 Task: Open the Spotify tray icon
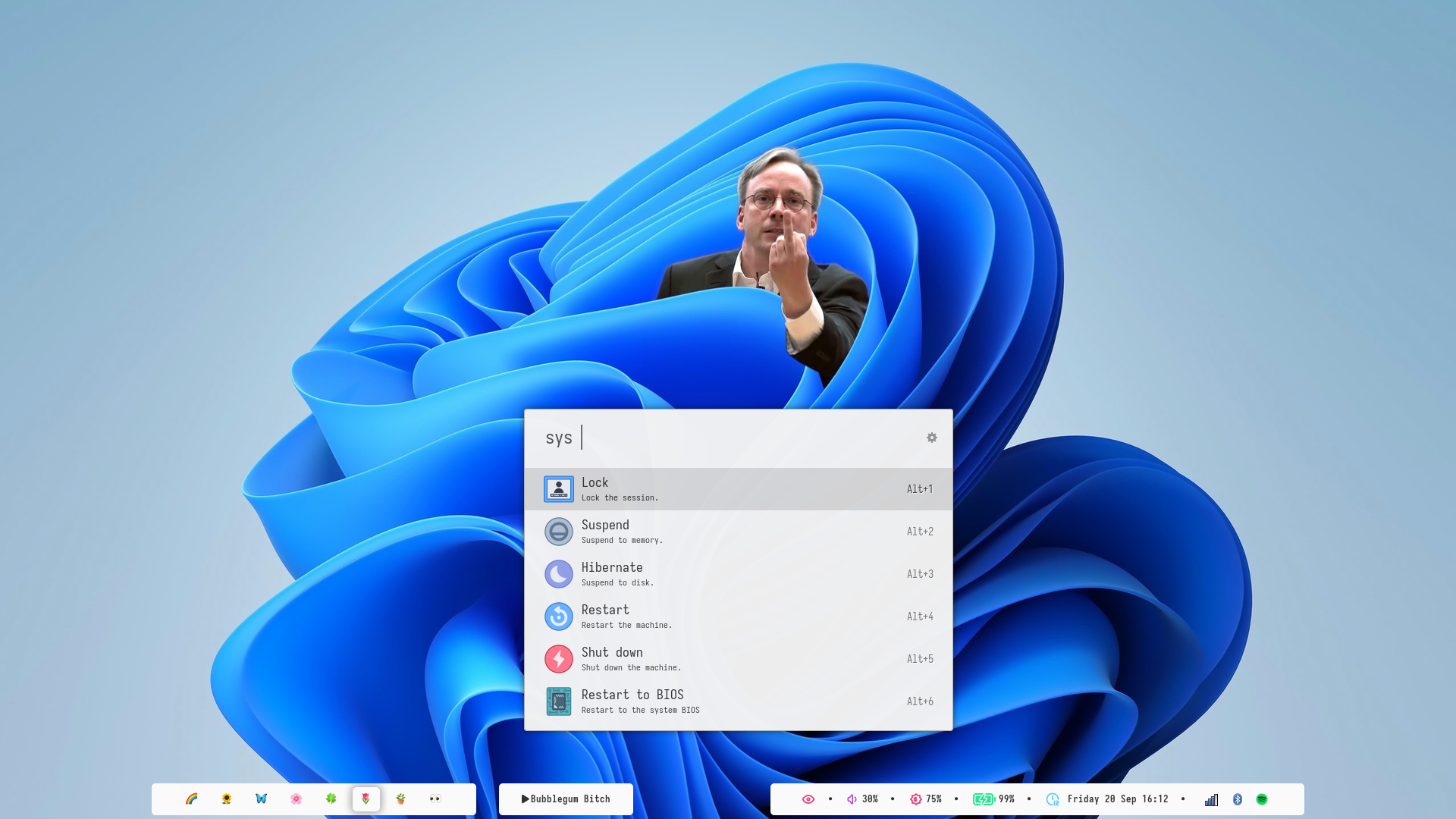1262,799
